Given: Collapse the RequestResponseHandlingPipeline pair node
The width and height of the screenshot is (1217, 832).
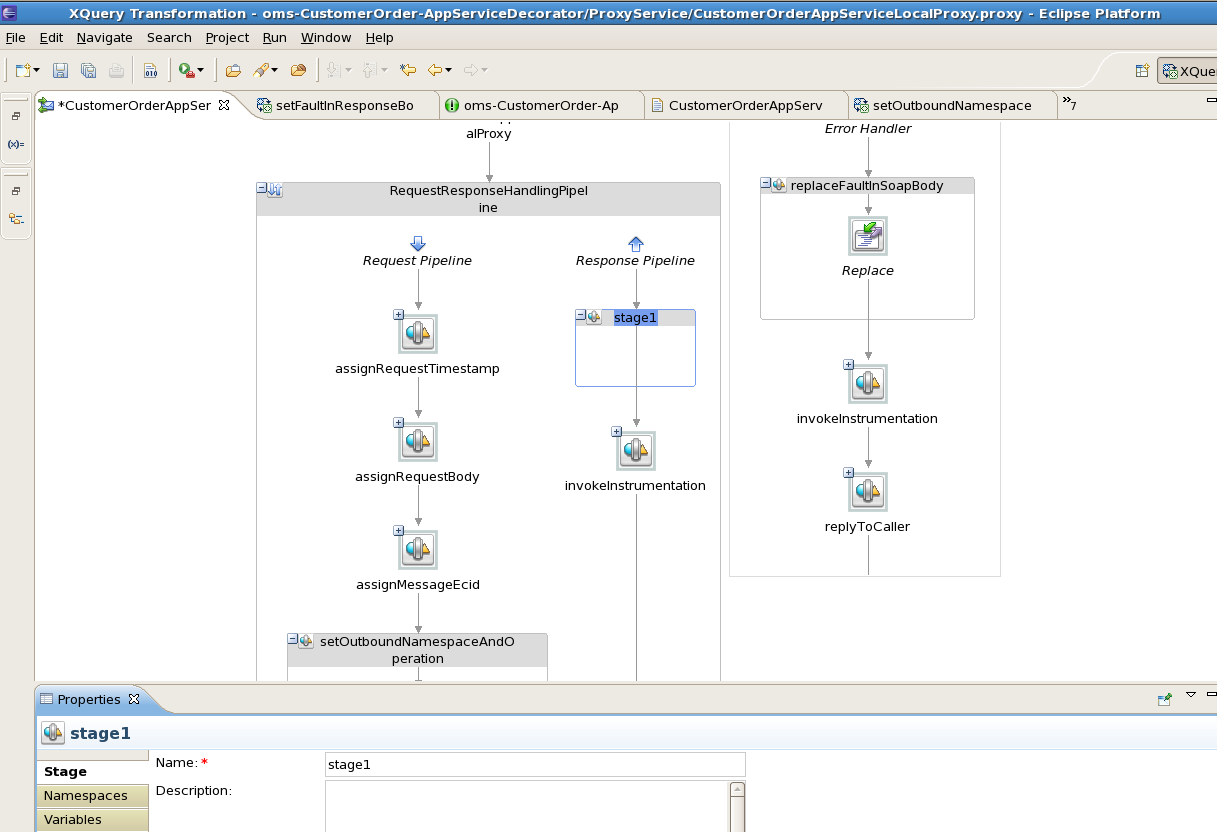Looking at the screenshot, I should [x=262, y=188].
